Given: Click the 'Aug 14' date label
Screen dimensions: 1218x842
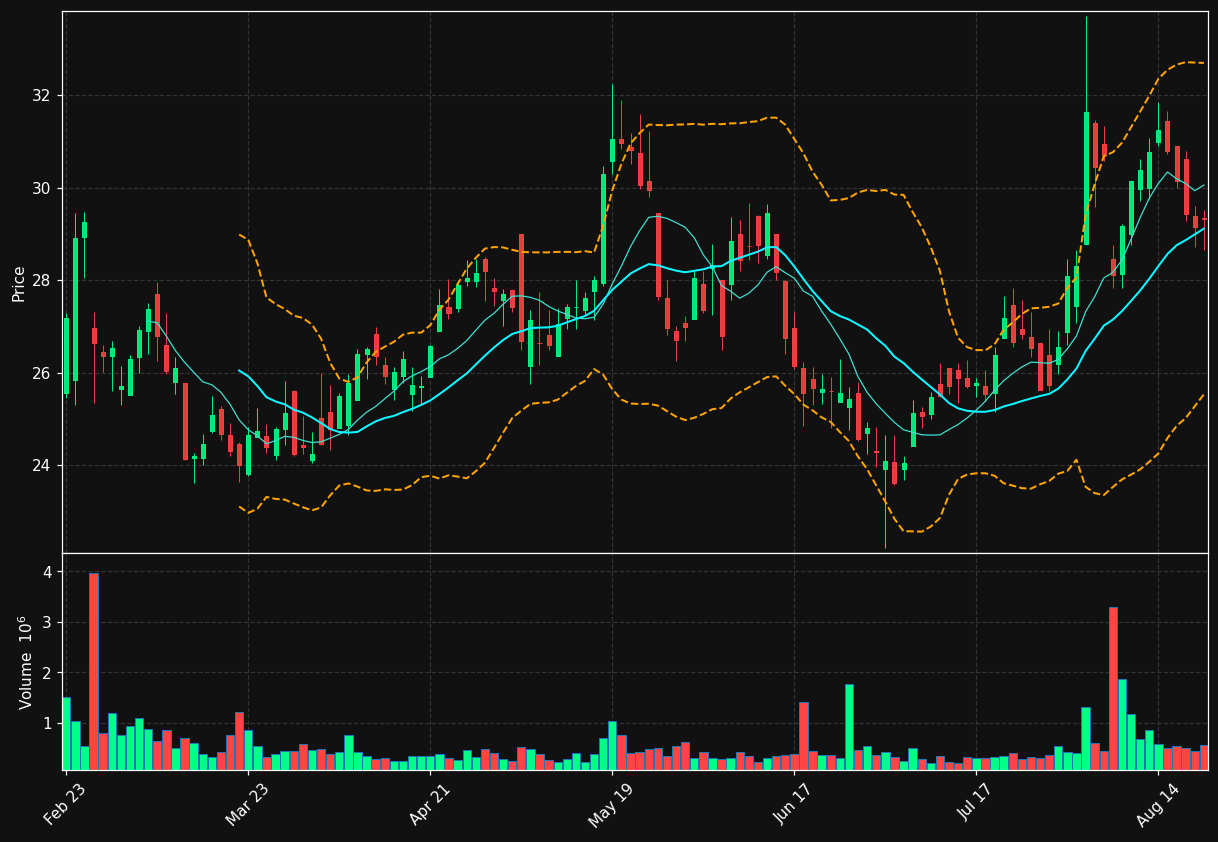Looking at the screenshot, I should 1159,804.
